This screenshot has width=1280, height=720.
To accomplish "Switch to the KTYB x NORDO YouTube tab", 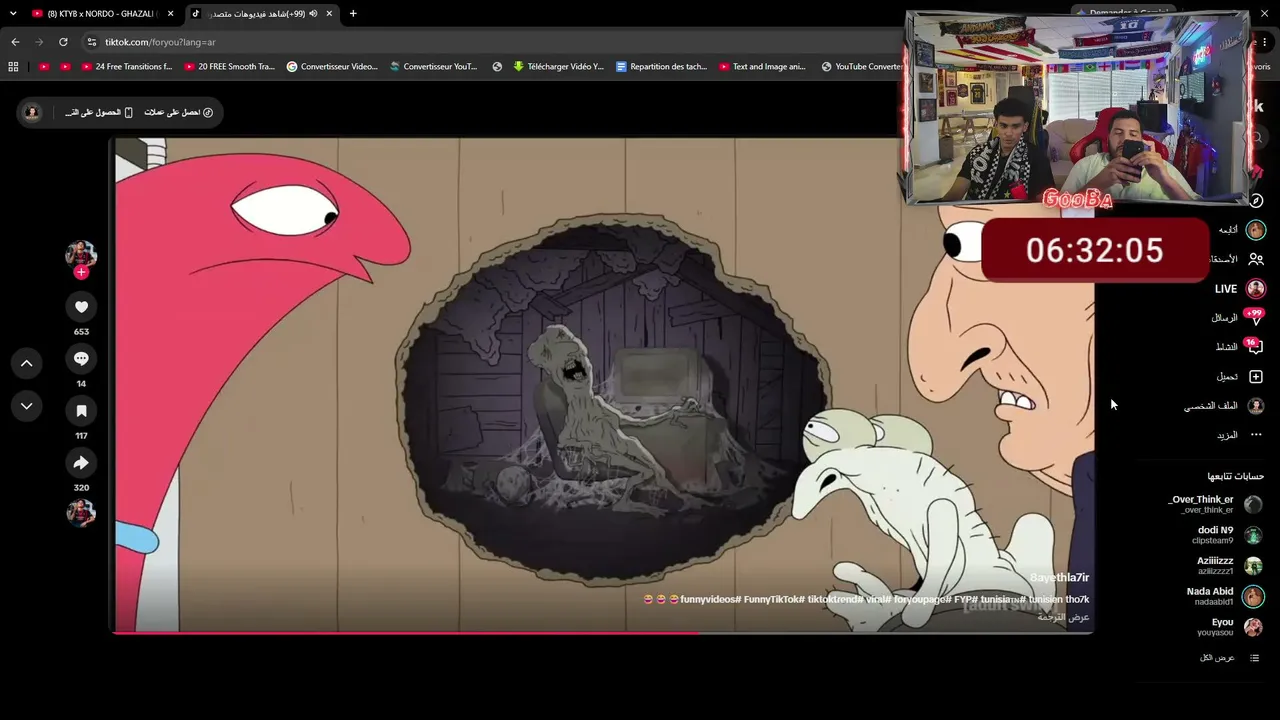I will [x=102, y=14].
